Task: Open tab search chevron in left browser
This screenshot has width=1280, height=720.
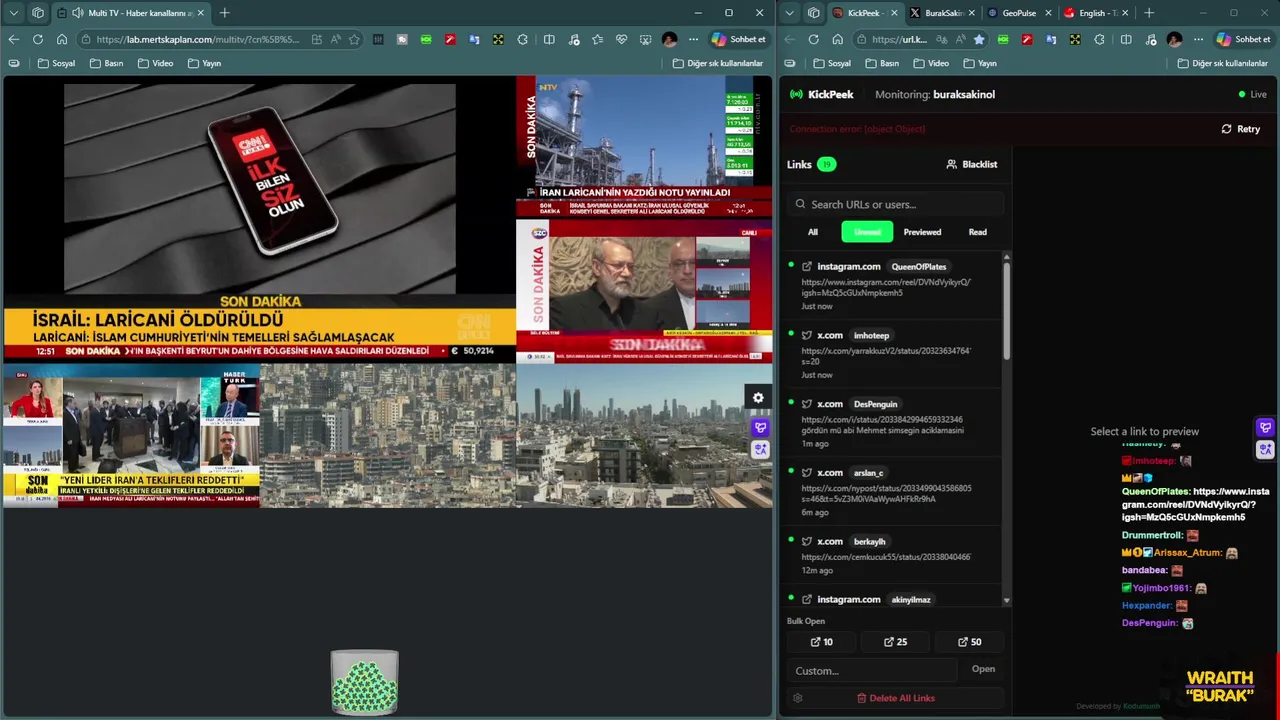Action: click(13, 13)
